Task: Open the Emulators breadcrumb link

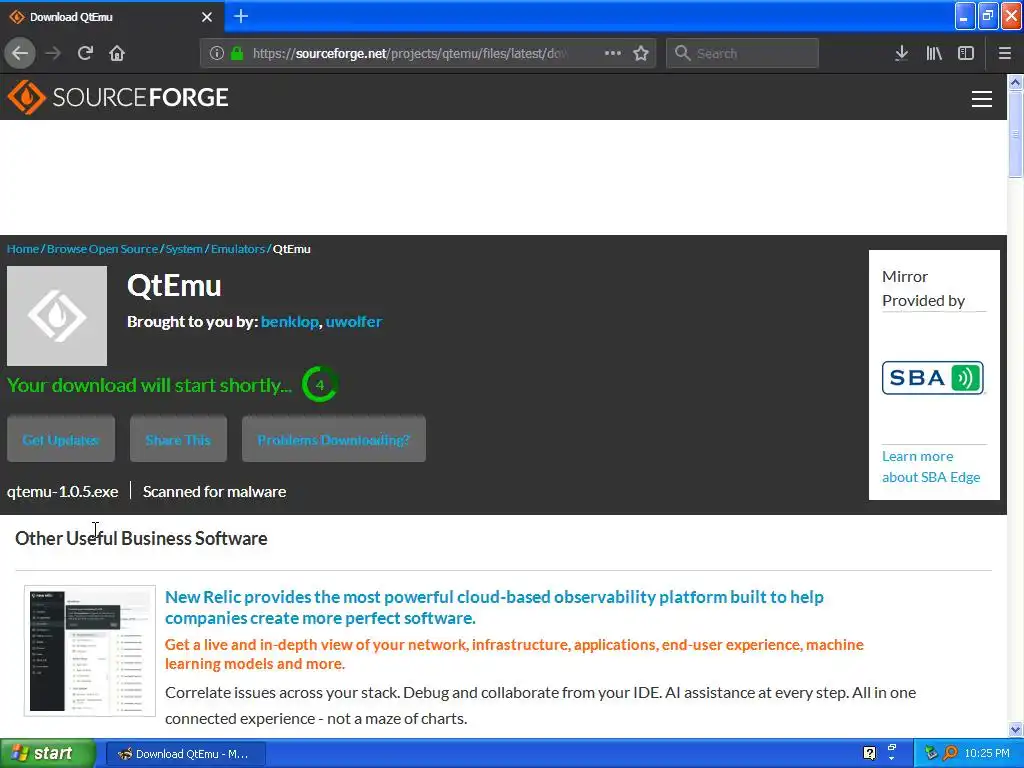Action: click(x=238, y=249)
